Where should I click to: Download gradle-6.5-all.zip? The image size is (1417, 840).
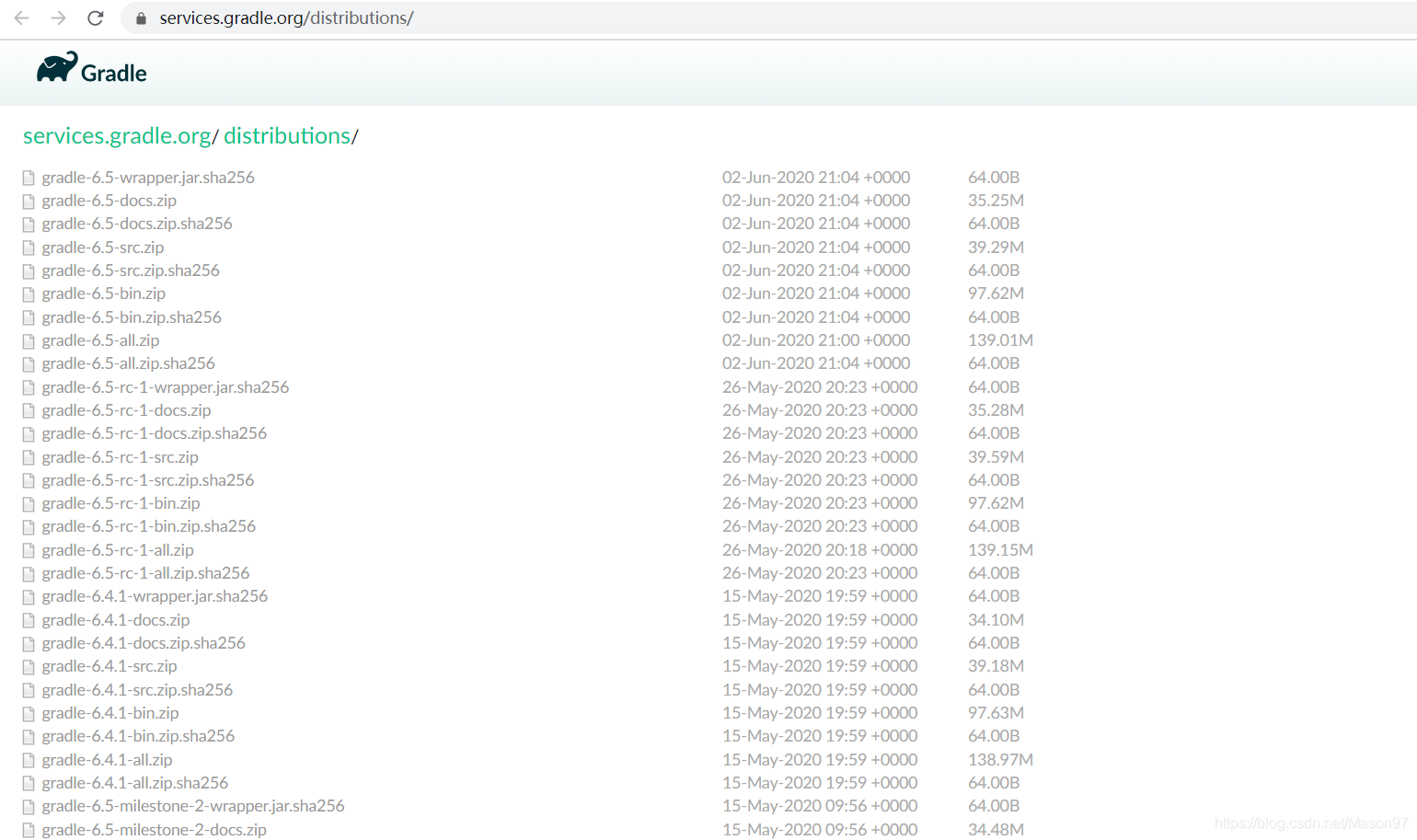coord(100,340)
